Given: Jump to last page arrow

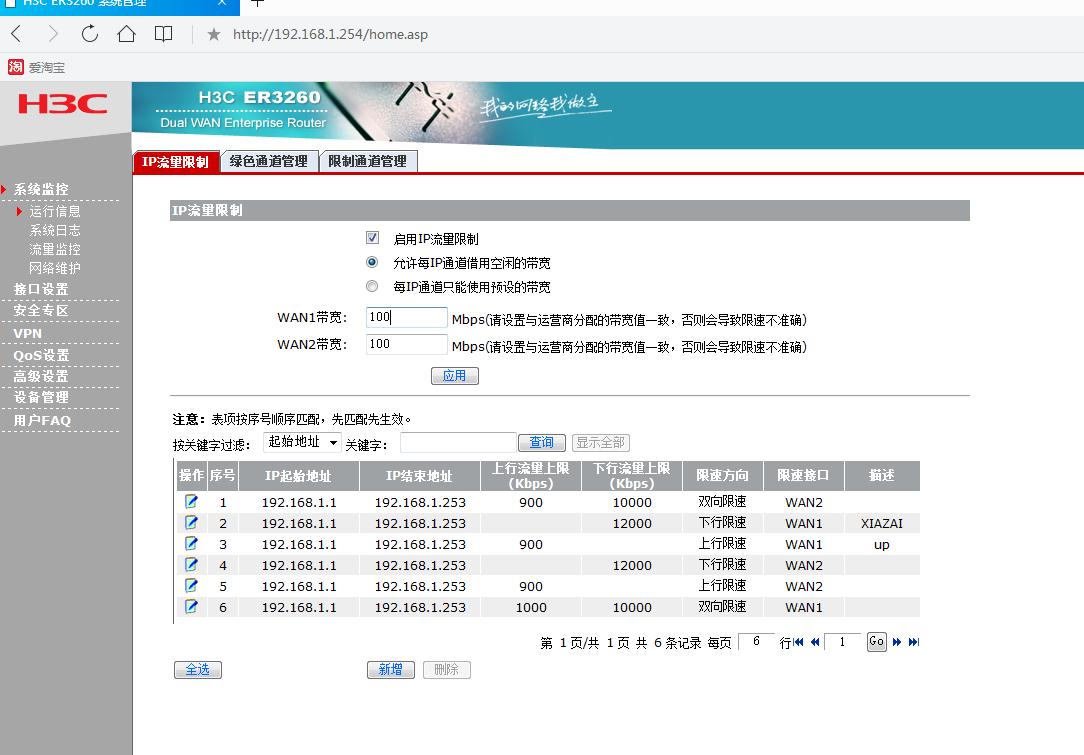Looking at the screenshot, I should (x=913, y=642).
